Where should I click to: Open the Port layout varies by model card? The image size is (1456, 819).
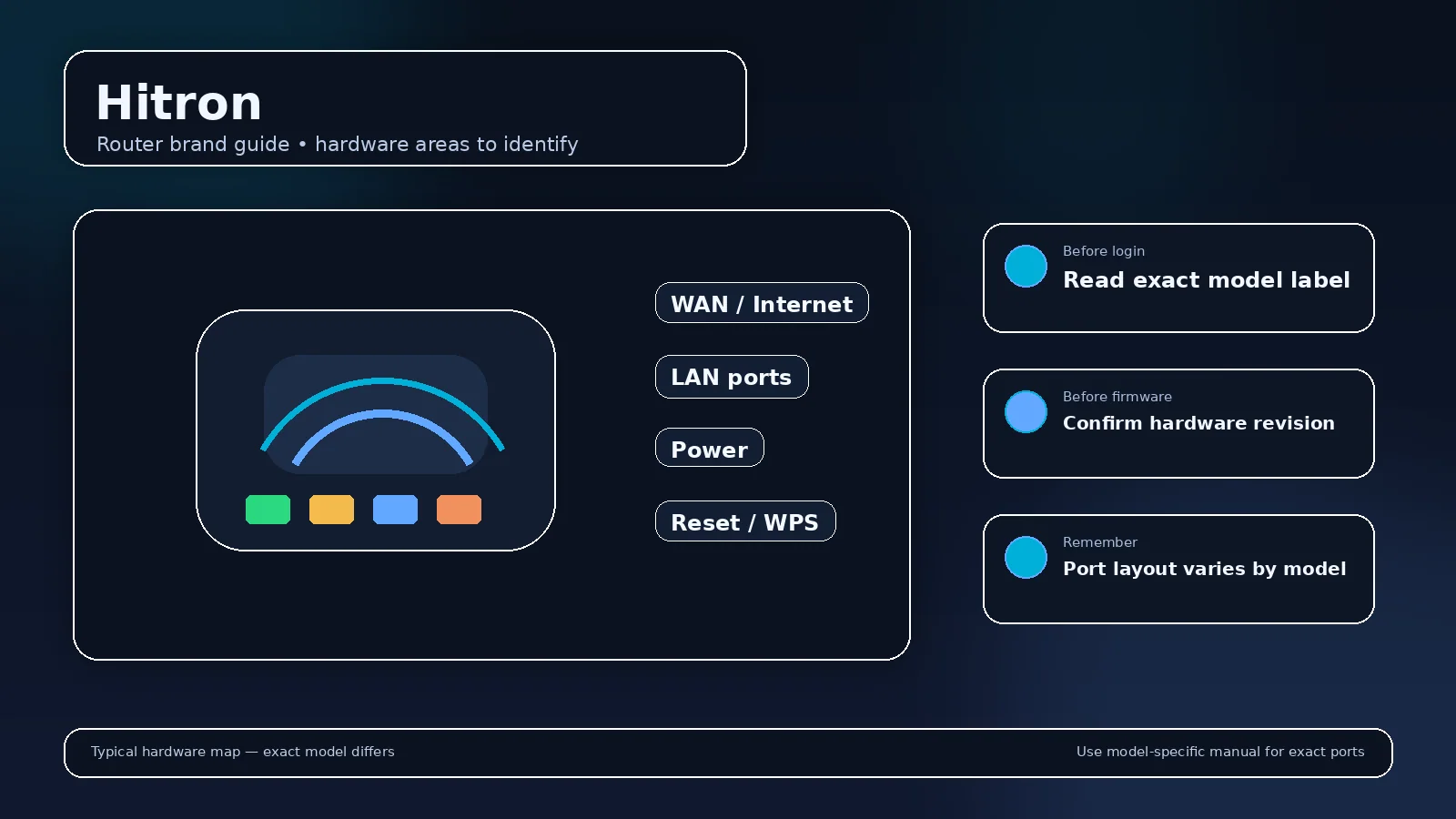1178,569
